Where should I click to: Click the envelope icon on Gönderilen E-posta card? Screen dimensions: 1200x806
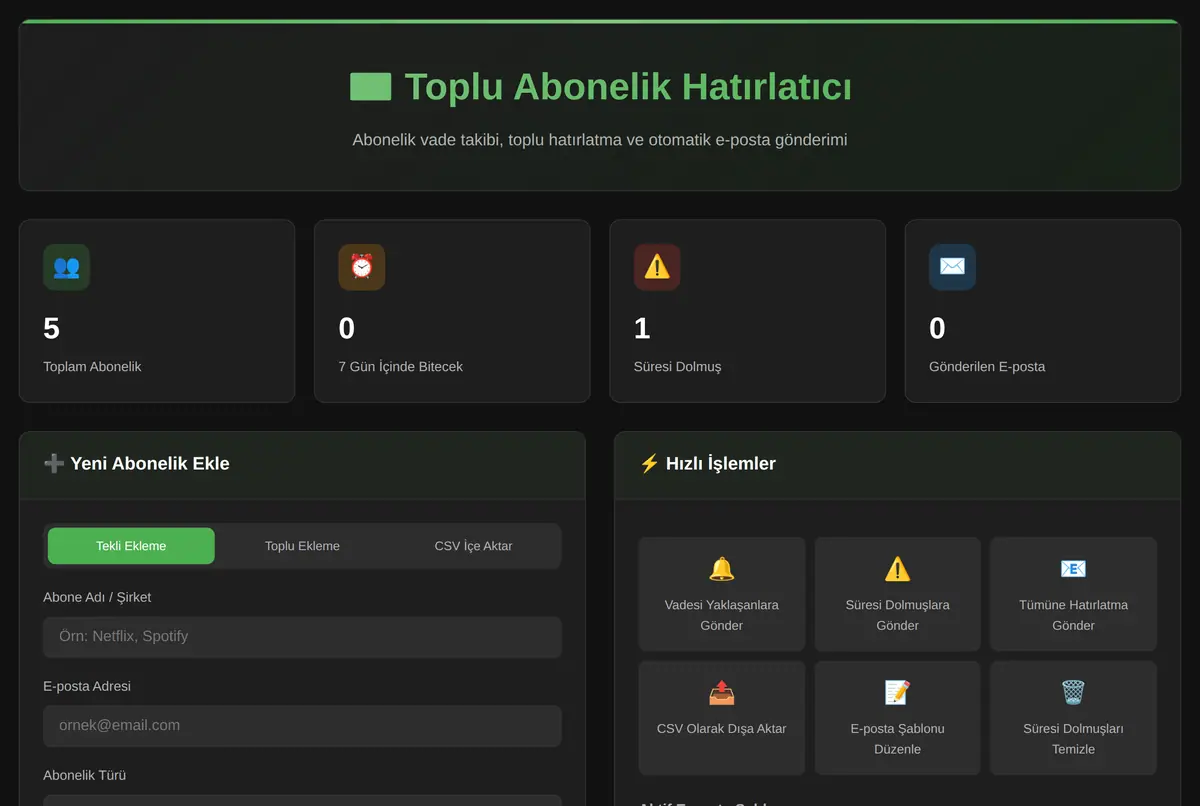952,267
